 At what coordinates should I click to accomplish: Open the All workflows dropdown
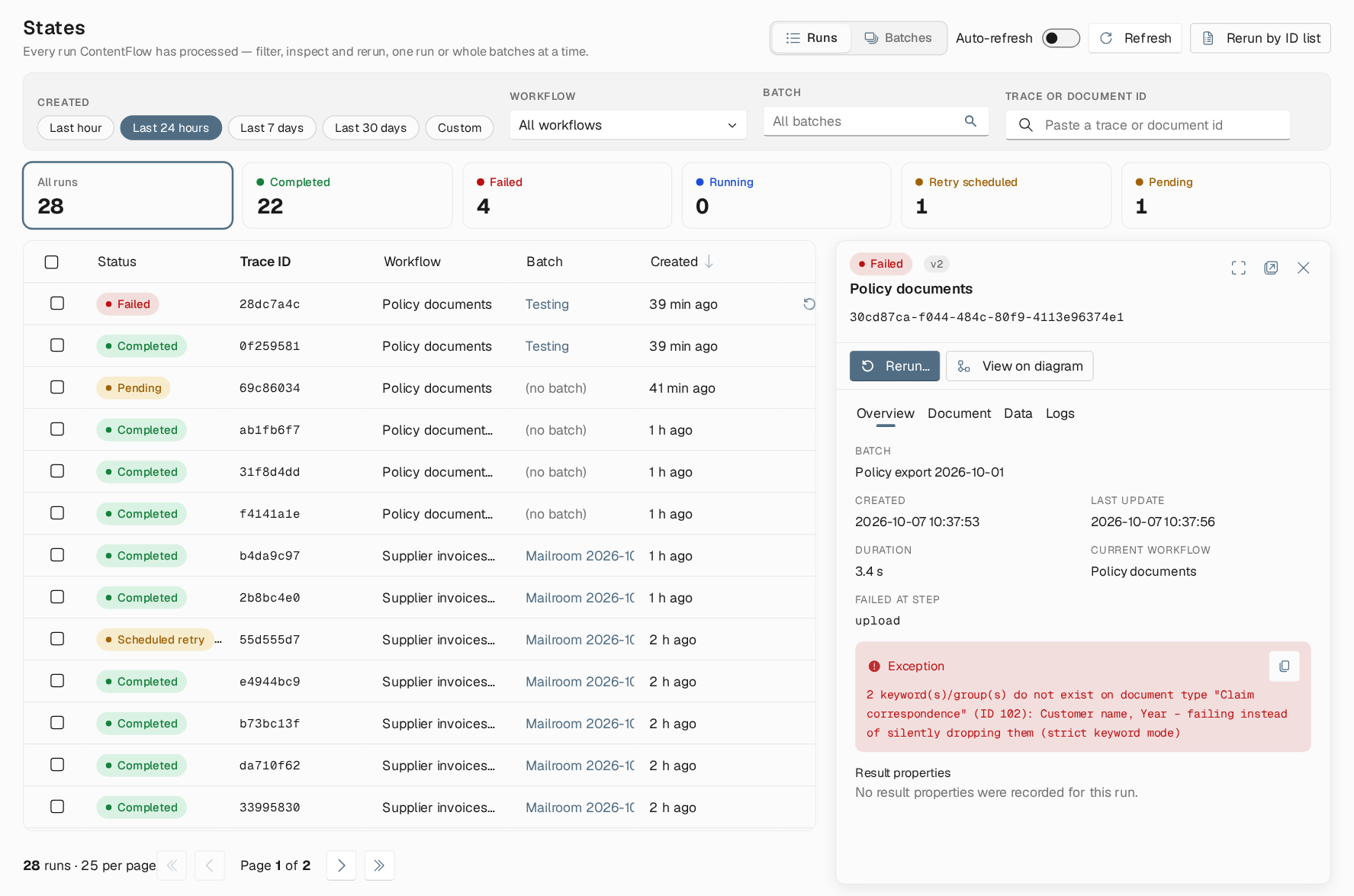point(629,125)
